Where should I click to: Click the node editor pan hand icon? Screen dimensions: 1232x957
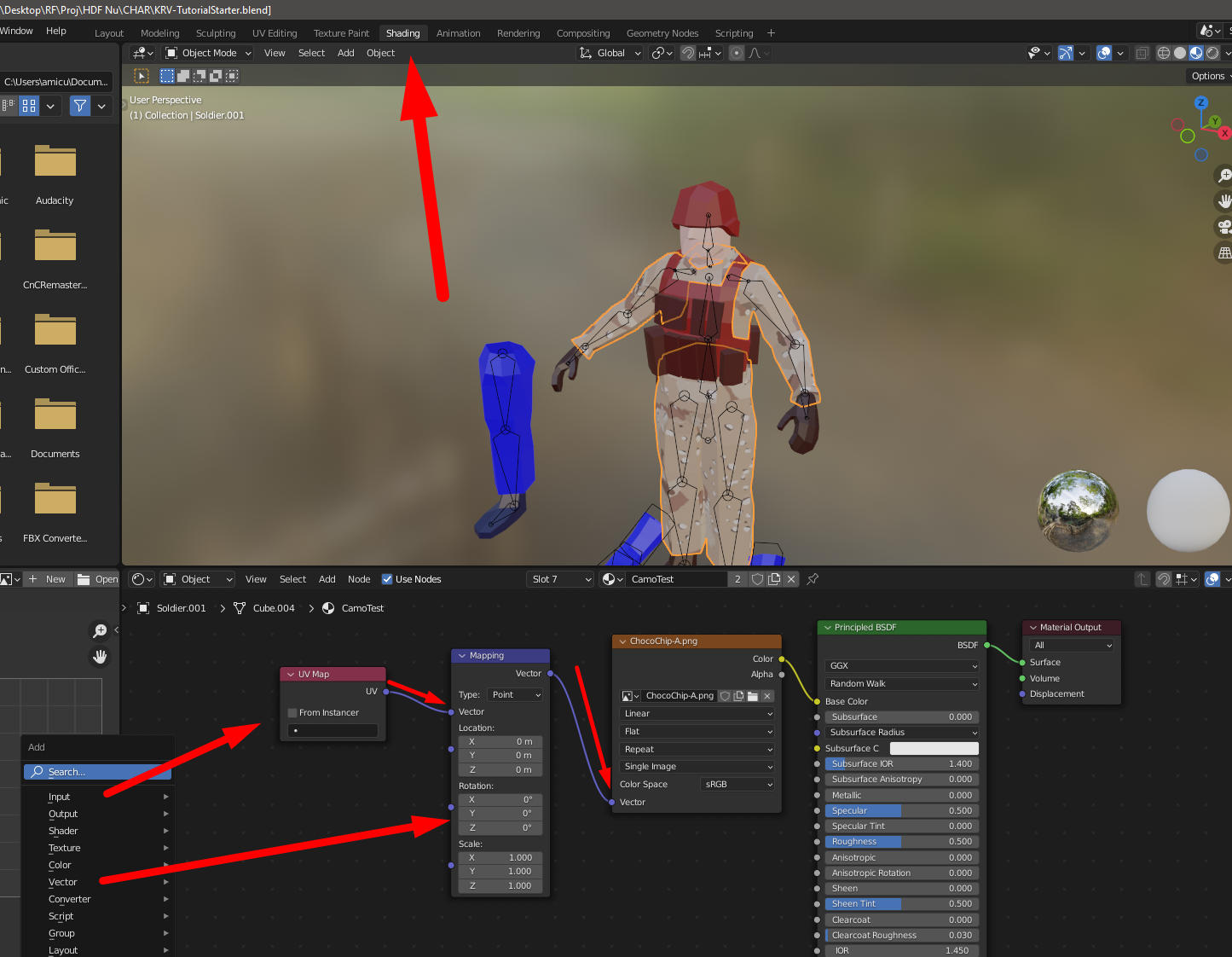pos(100,656)
